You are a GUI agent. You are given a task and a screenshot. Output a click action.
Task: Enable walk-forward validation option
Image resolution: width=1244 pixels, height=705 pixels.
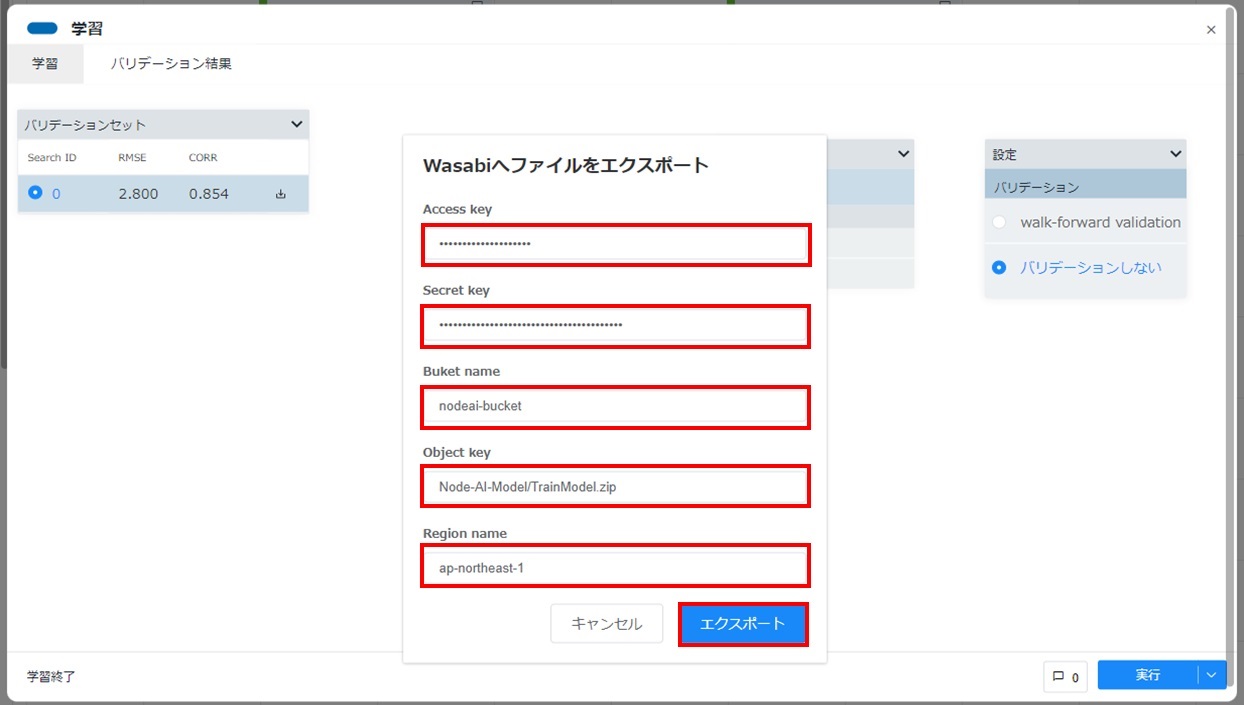coord(999,222)
